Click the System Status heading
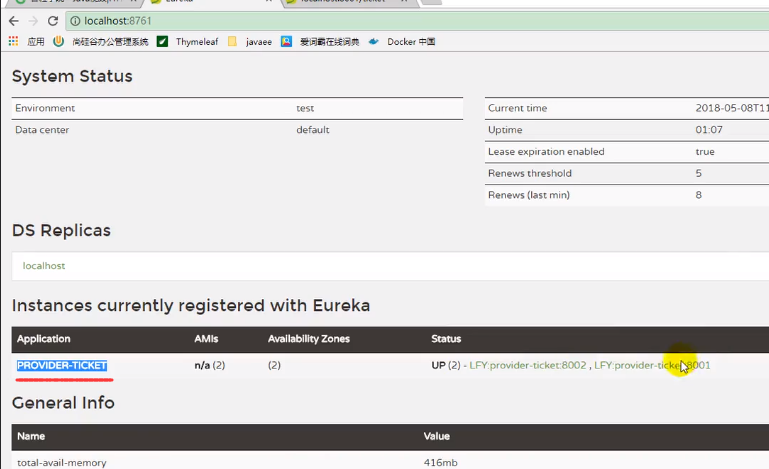The height and width of the screenshot is (469, 769). (x=72, y=76)
